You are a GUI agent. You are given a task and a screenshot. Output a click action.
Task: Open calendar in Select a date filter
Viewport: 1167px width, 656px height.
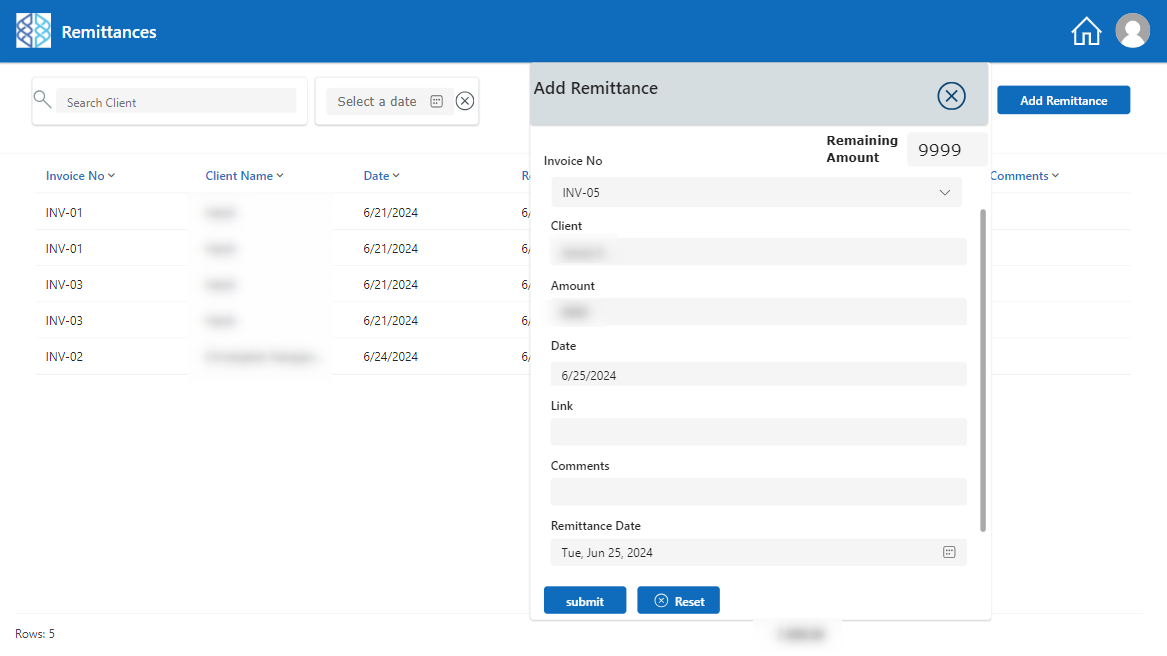[436, 101]
